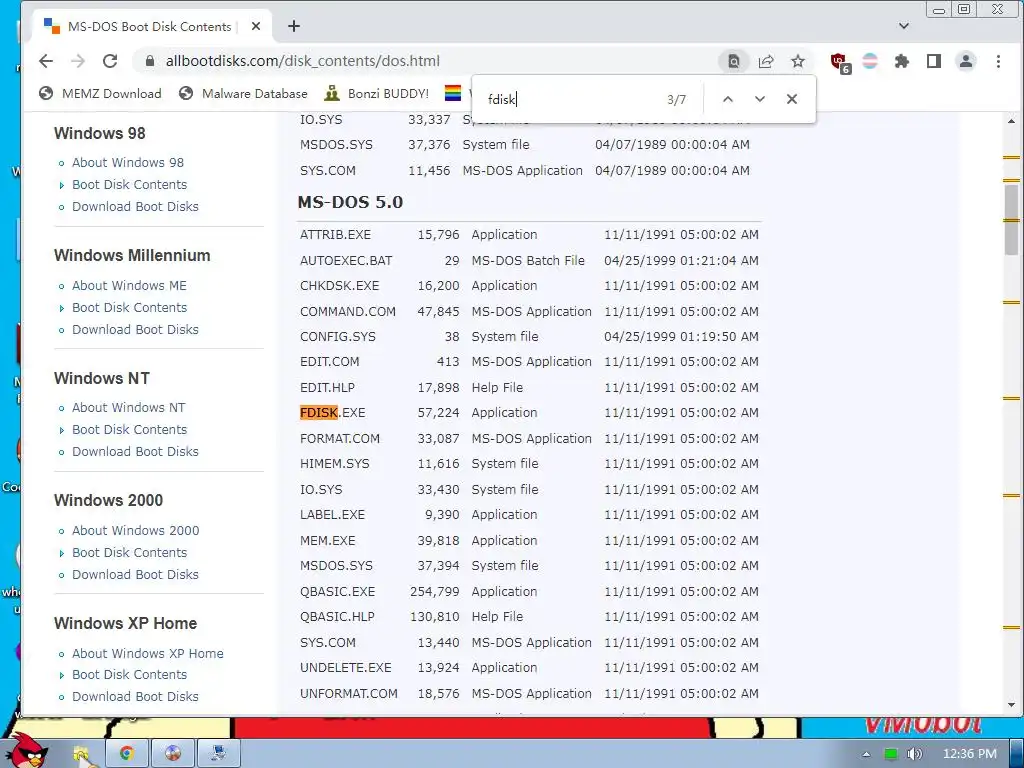
Task: Click the scrollbar down arrow
Action: point(1012,705)
